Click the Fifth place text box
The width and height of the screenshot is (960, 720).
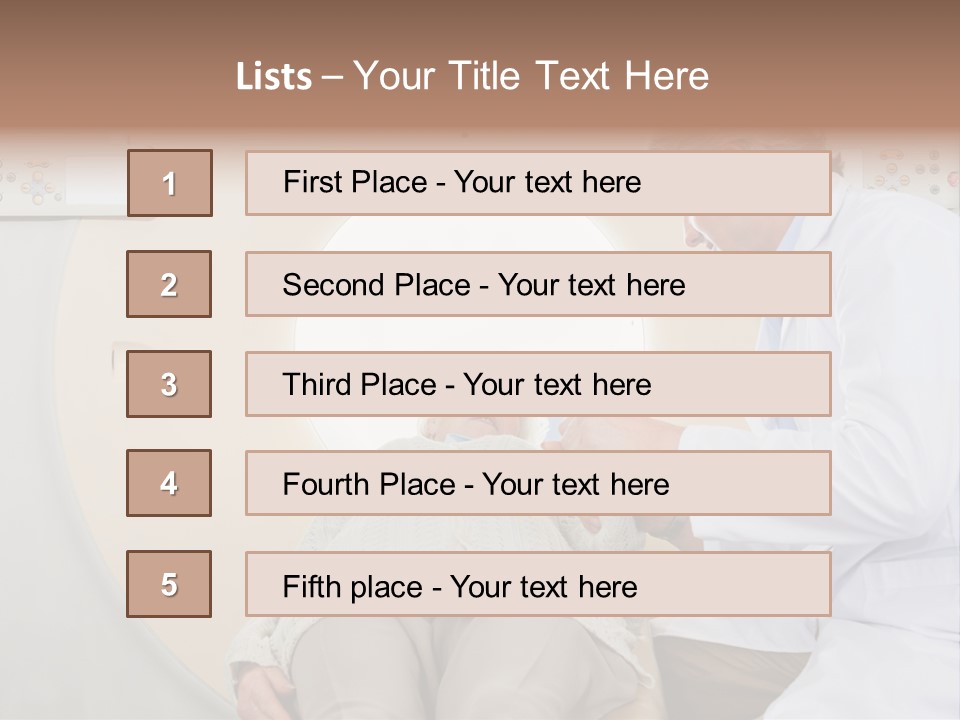point(538,585)
